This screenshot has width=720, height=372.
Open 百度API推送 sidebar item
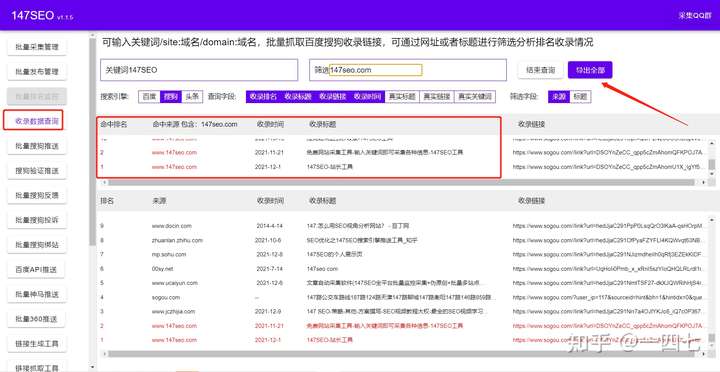coord(37,270)
